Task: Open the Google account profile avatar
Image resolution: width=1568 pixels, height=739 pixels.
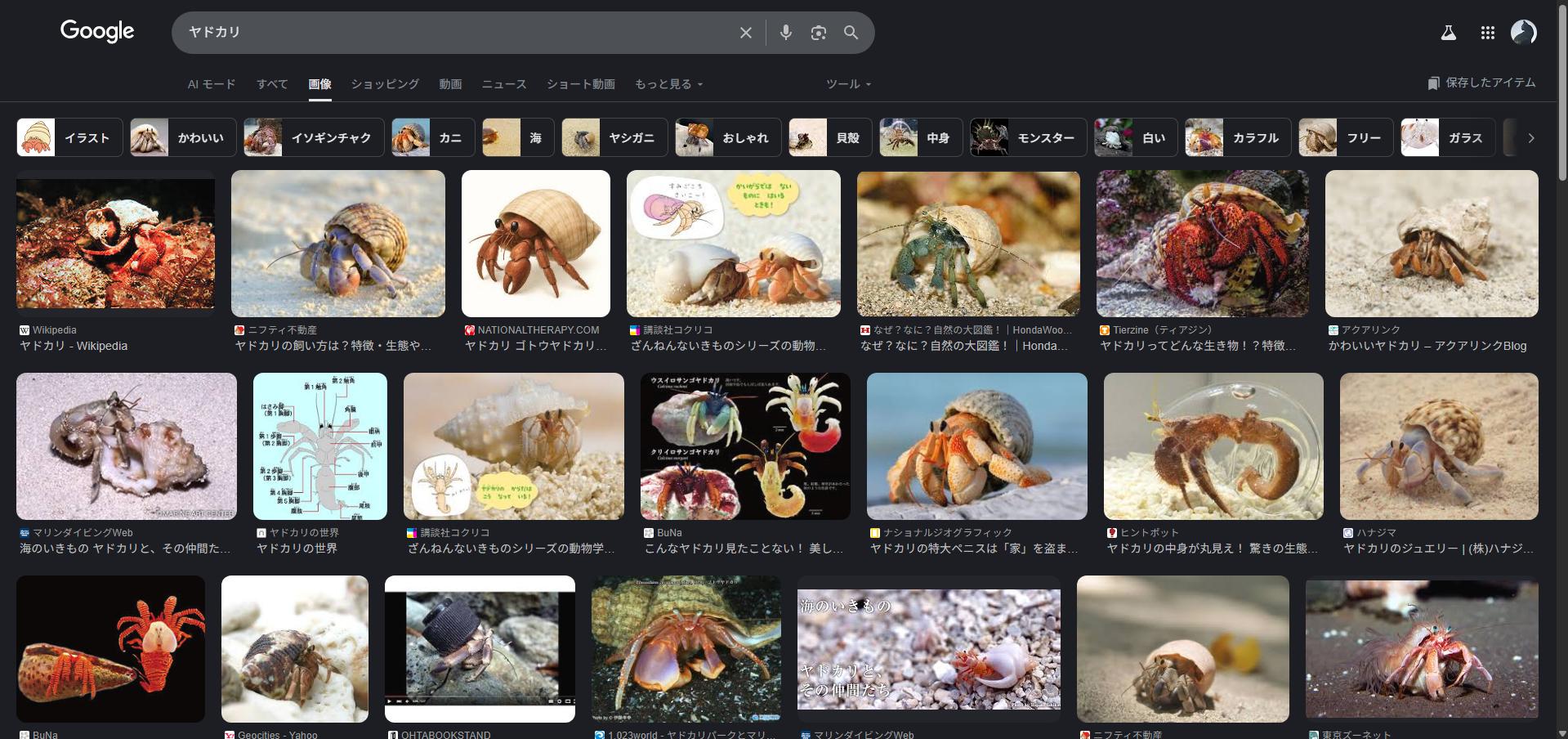Action: click(1523, 33)
